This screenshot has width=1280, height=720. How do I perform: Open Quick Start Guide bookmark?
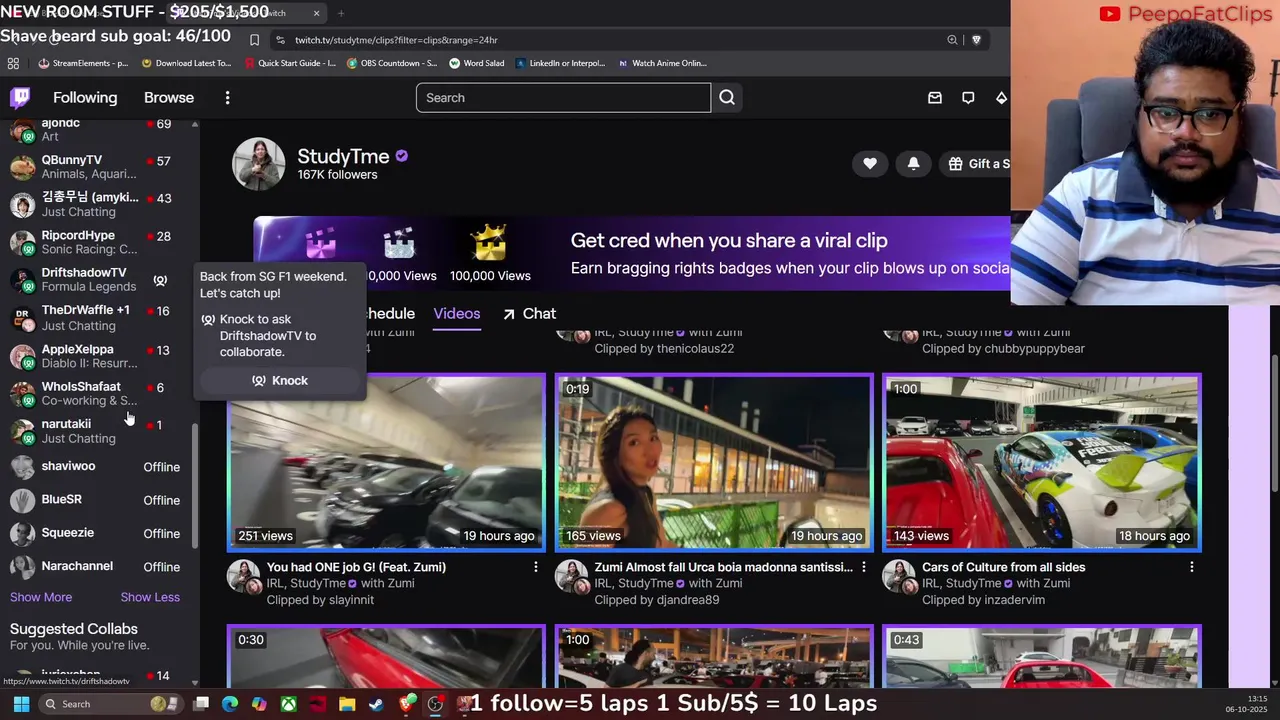pos(290,63)
